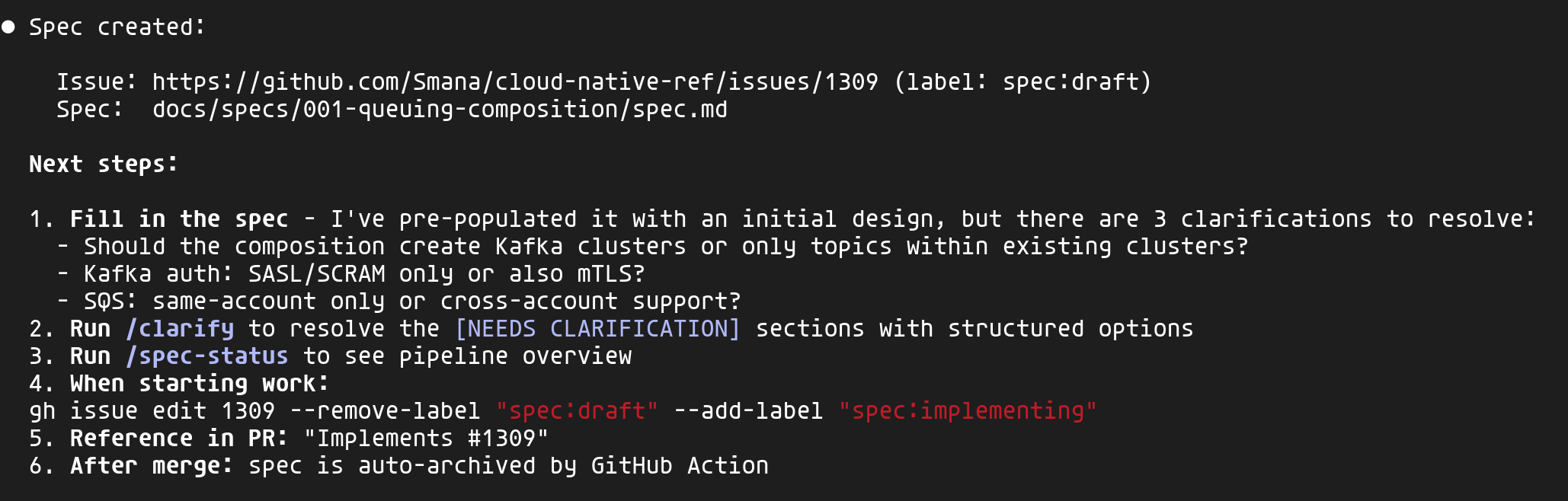Viewport: 1568px width, 501px height.
Task: Click the red "spec:implementing" string
Action: click(968, 411)
